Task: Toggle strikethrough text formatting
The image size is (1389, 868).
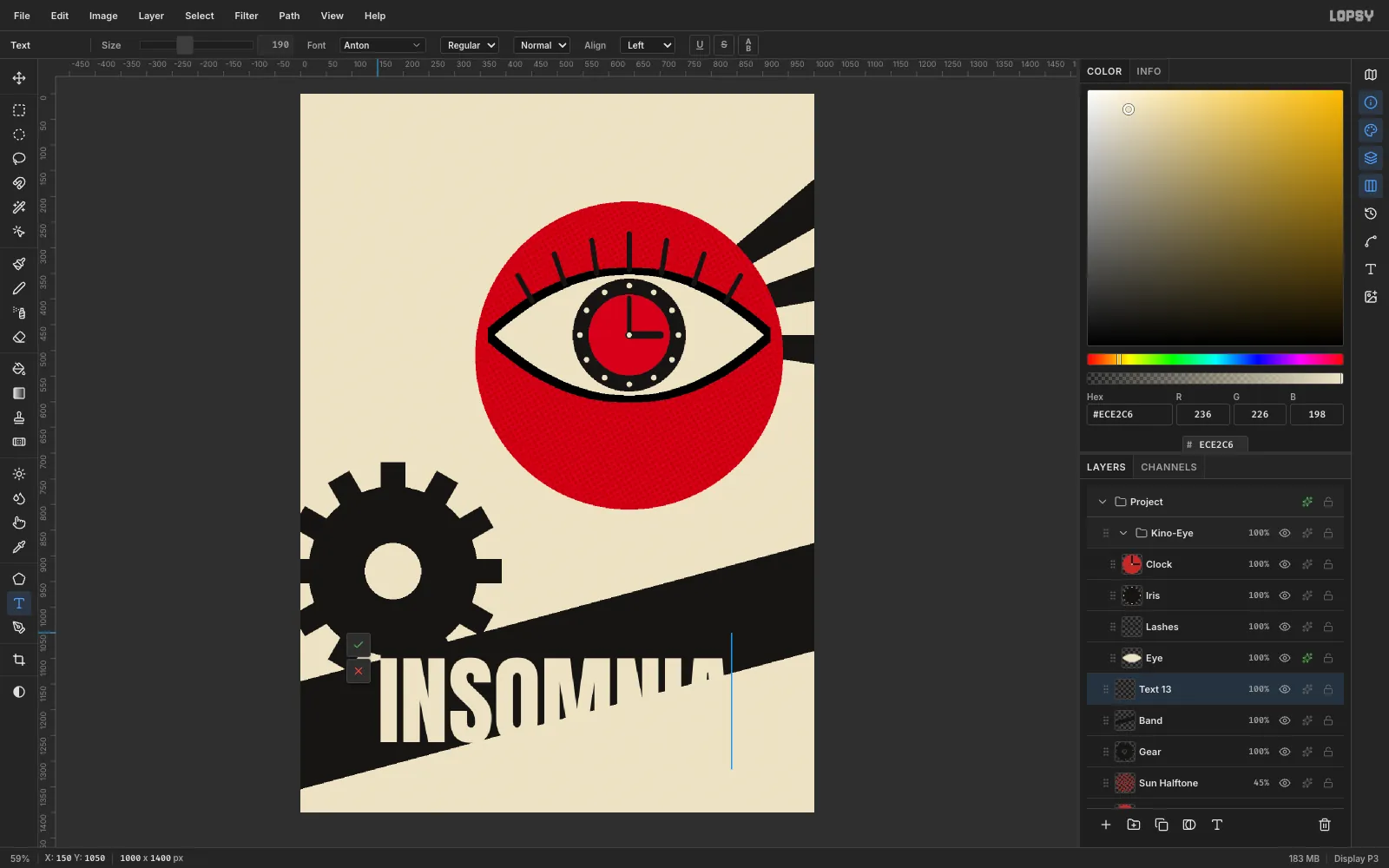Action: coord(724,45)
